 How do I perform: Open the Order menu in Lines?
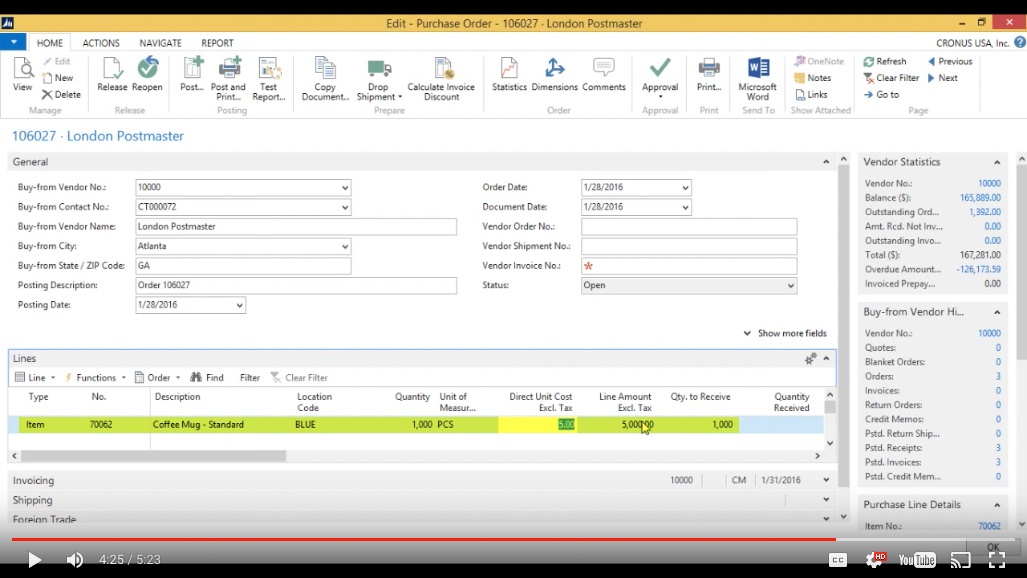[157, 377]
